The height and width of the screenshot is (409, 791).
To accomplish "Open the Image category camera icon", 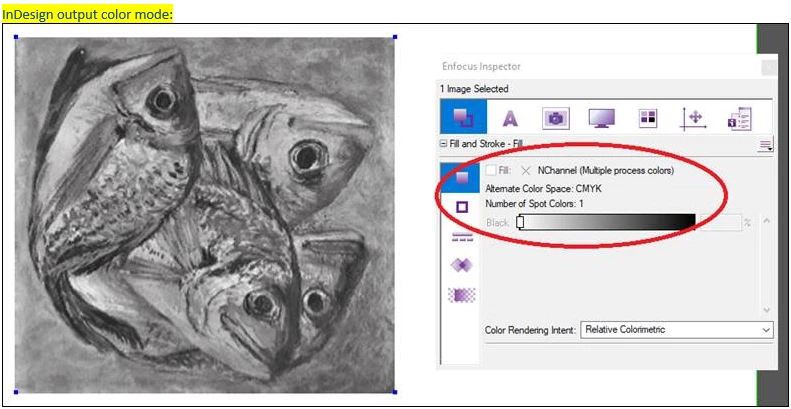I will [556, 118].
